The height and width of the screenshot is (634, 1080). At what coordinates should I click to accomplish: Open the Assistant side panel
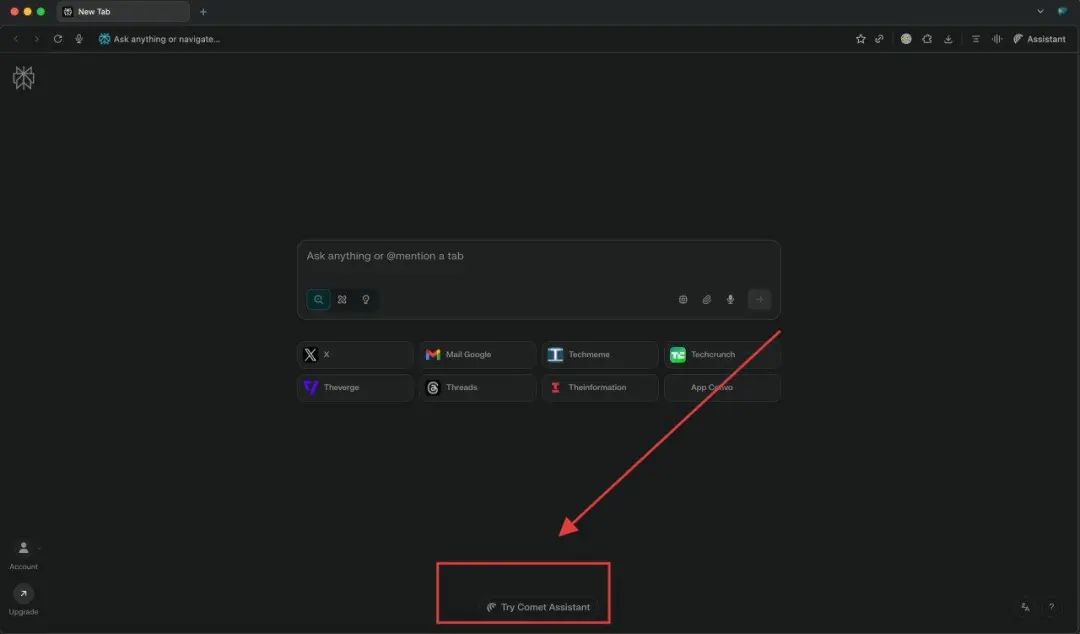coord(1039,39)
